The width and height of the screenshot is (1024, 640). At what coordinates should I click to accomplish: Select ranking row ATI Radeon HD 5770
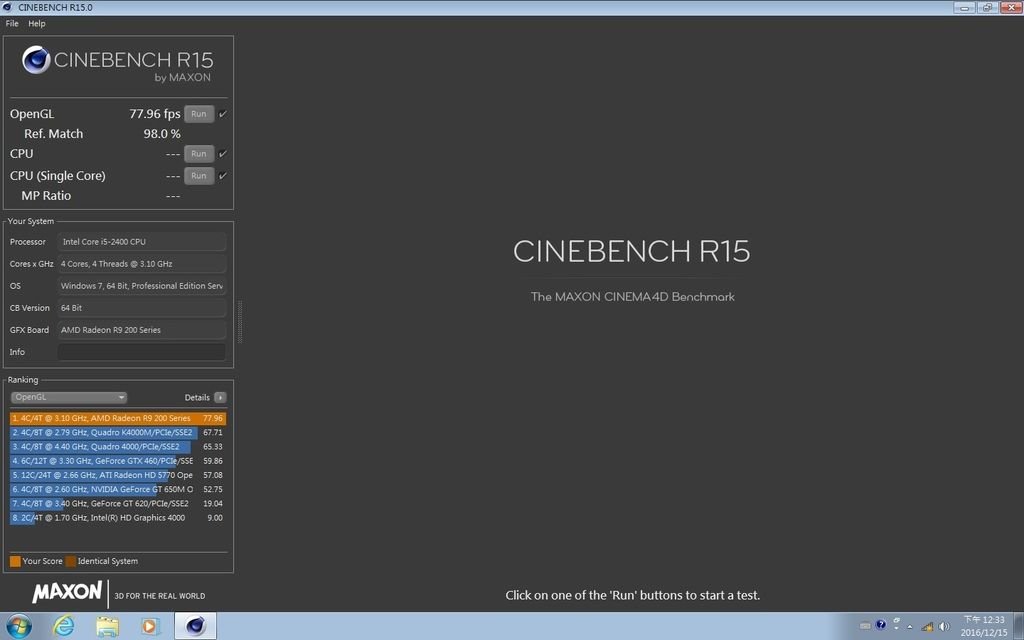pyautogui.click(x=118, y=475)
